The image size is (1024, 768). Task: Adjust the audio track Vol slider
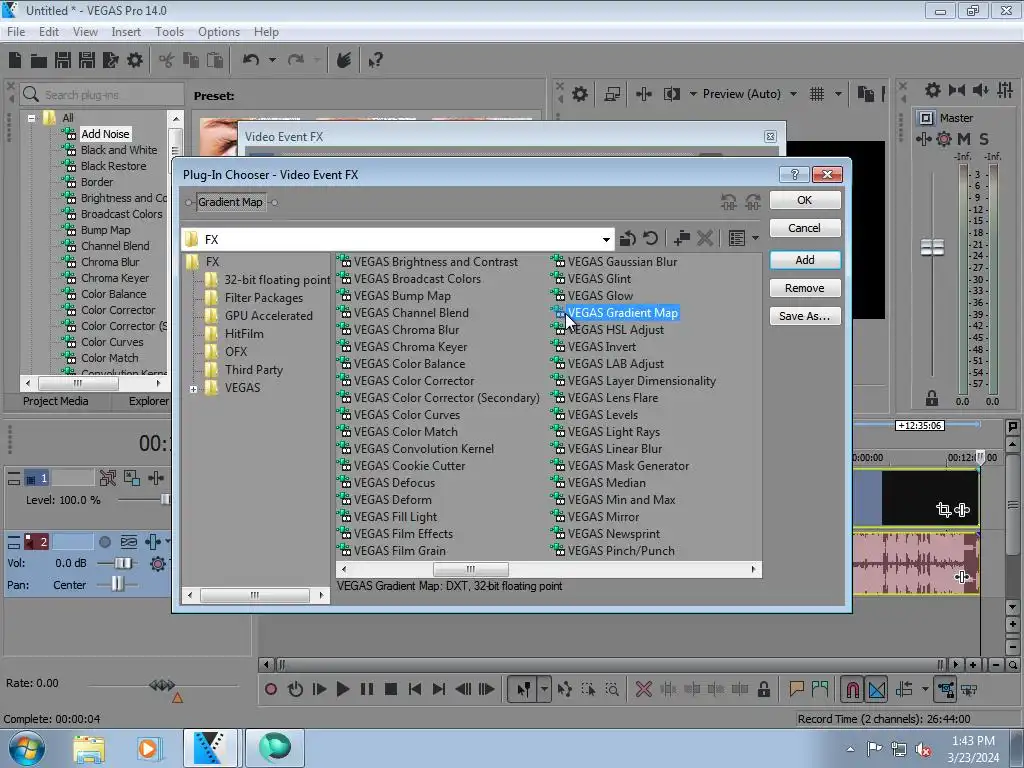click(x=122, y=563)
